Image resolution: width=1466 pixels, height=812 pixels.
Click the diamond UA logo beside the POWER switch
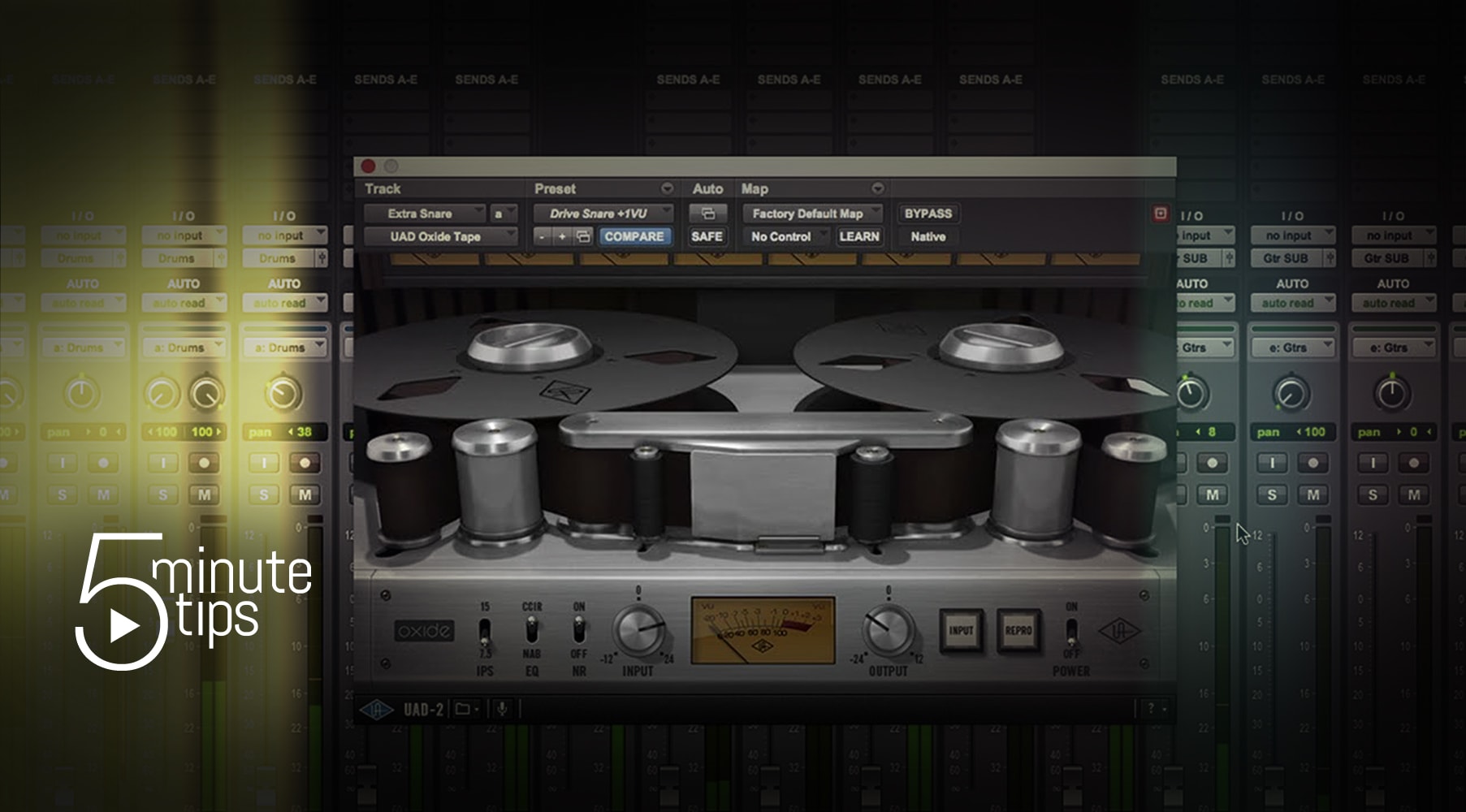tap(1120, 631)
